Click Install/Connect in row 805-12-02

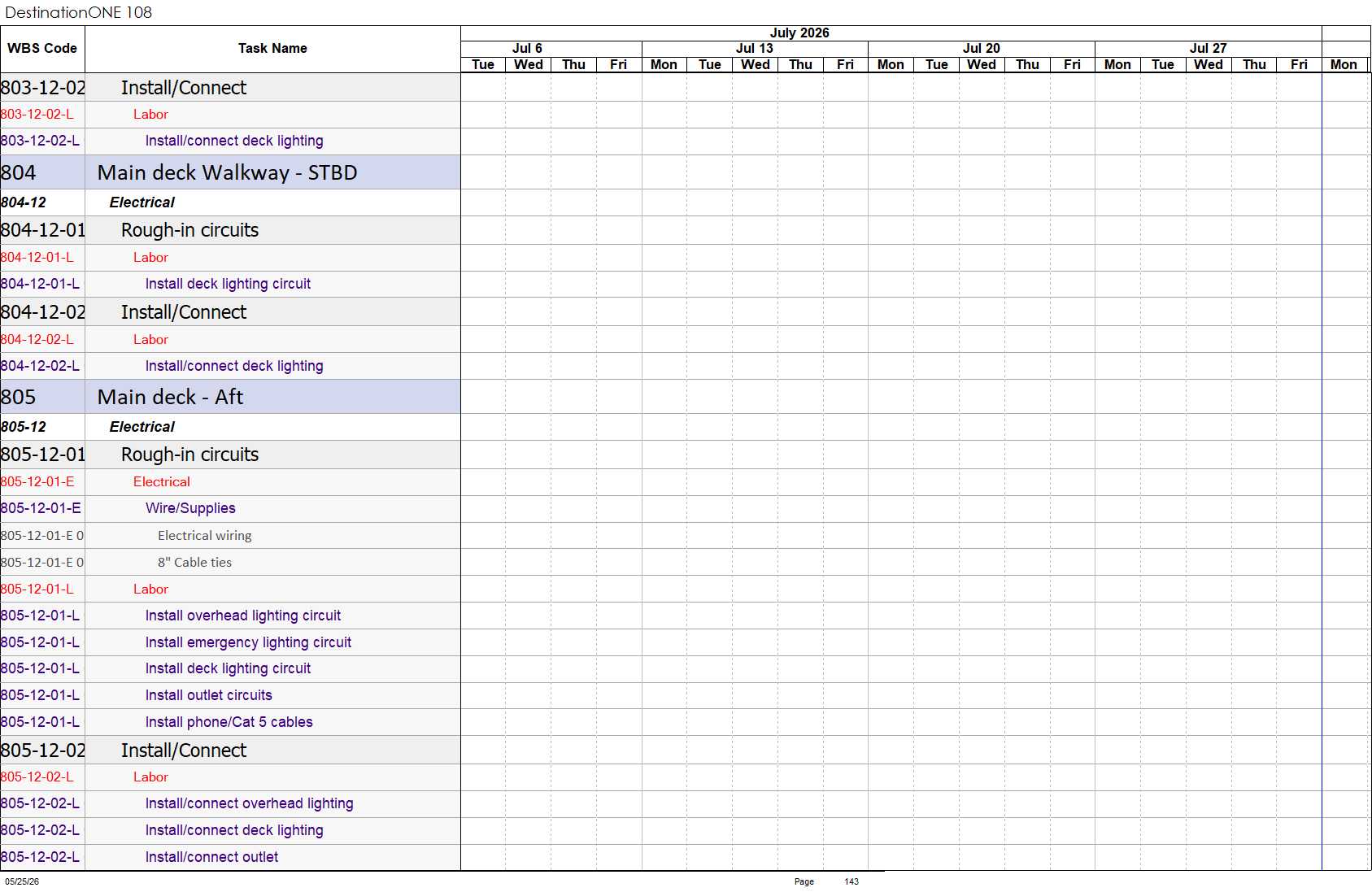pyautogui.click(x=184, y=751)
